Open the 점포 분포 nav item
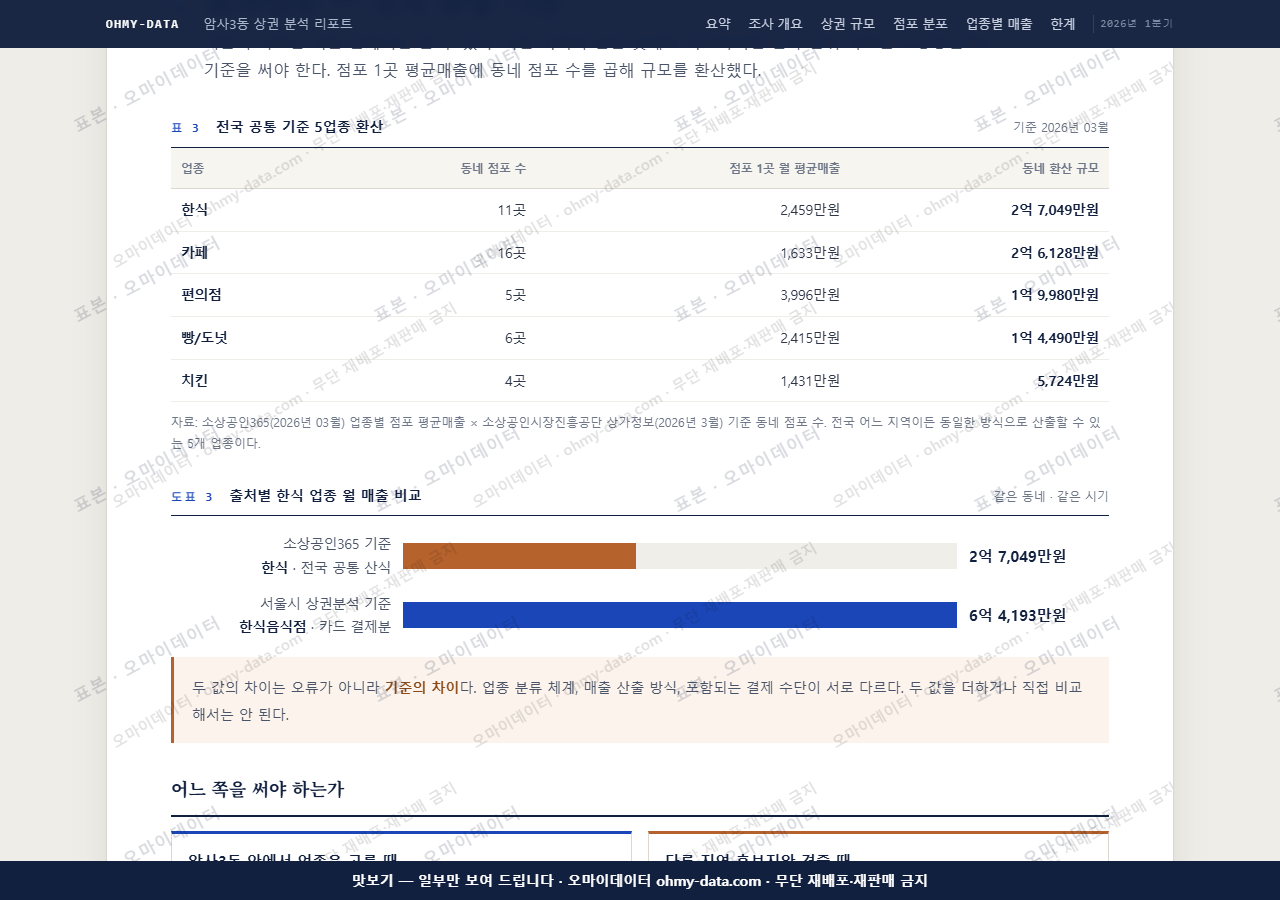The image size is (1280, 900). point(920,24)
